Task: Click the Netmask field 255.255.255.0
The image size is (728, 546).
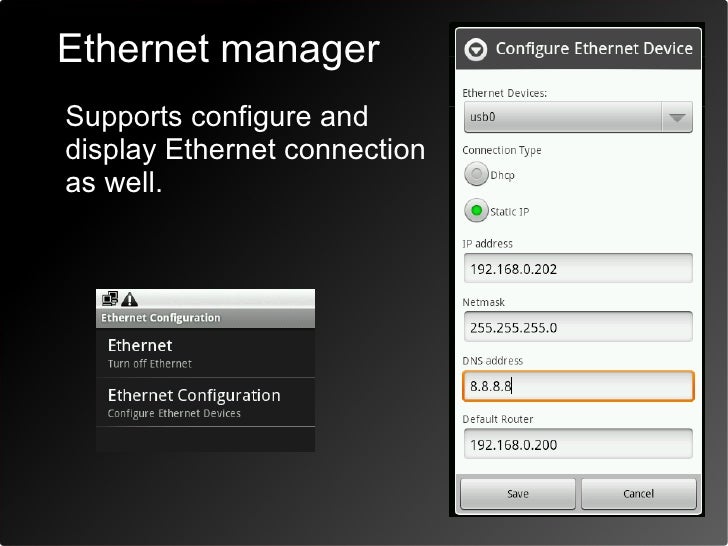Action: coord(577,327)
